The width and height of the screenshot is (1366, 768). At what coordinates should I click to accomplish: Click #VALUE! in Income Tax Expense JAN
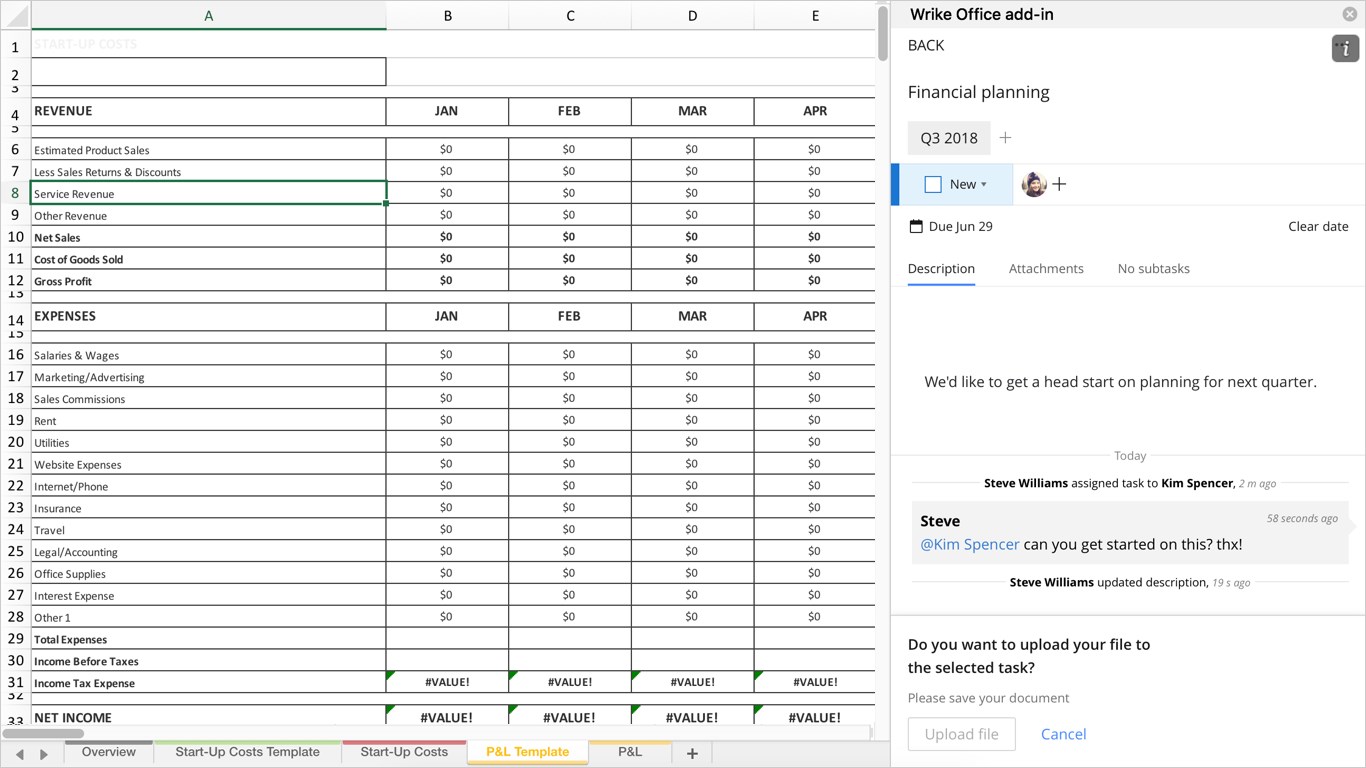pyautogui.click(x=447, y=682)
